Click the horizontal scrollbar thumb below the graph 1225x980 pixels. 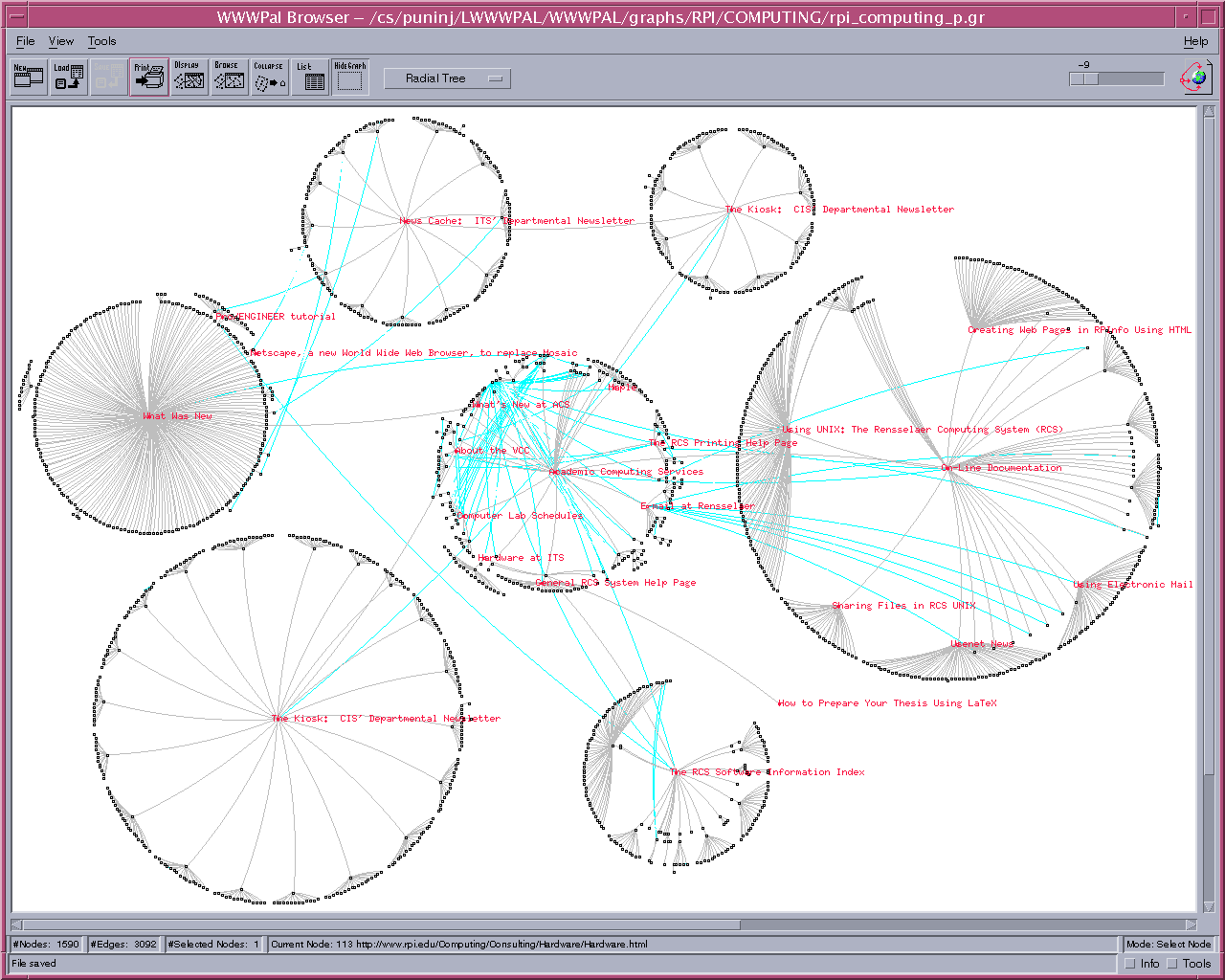click(381, 924)
